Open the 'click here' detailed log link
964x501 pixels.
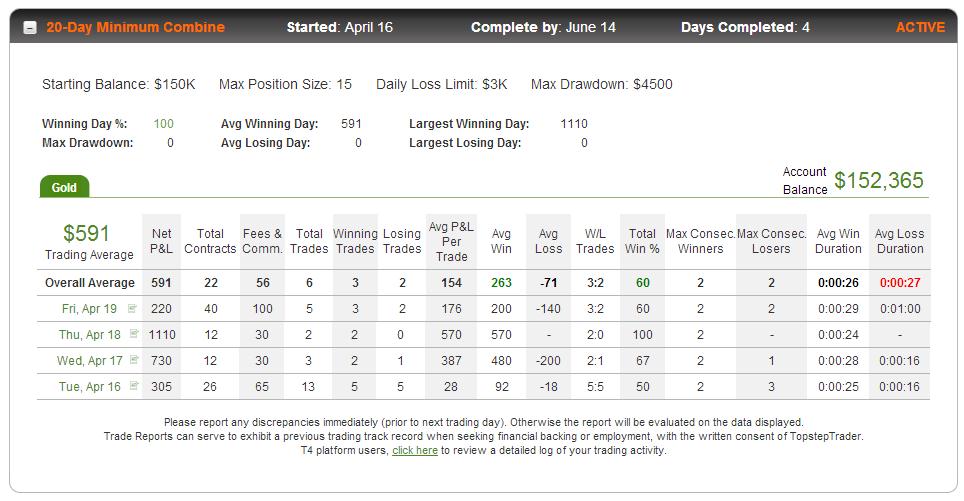point(415,450)
